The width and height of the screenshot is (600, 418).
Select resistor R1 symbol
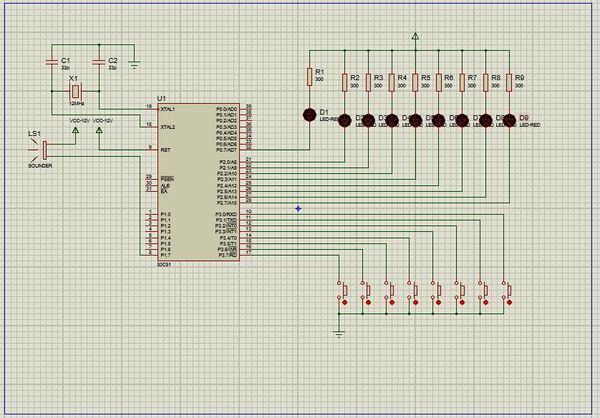pos(308,76)
